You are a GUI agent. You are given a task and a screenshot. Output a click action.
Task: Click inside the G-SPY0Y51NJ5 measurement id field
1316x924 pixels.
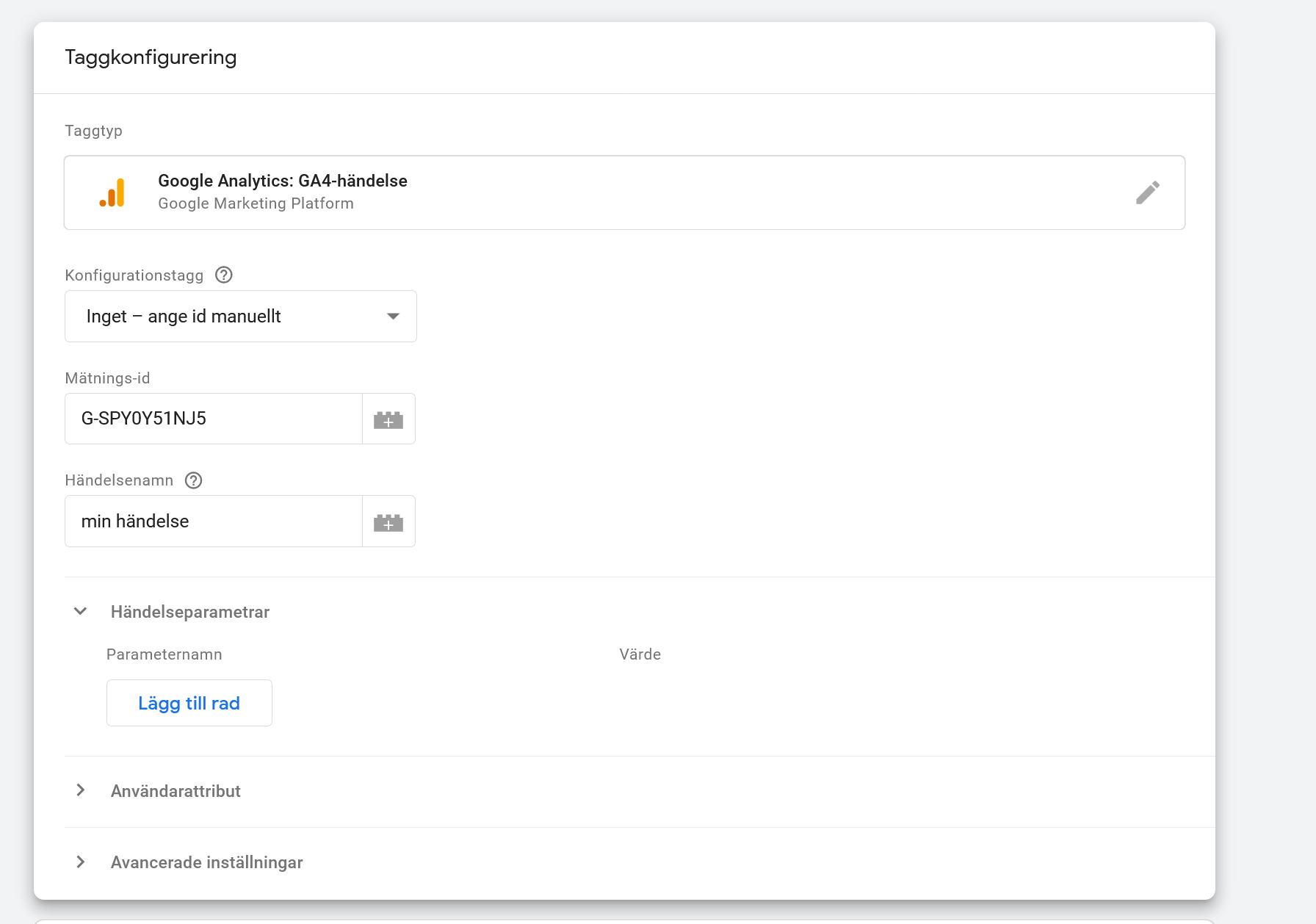point(213,419)
